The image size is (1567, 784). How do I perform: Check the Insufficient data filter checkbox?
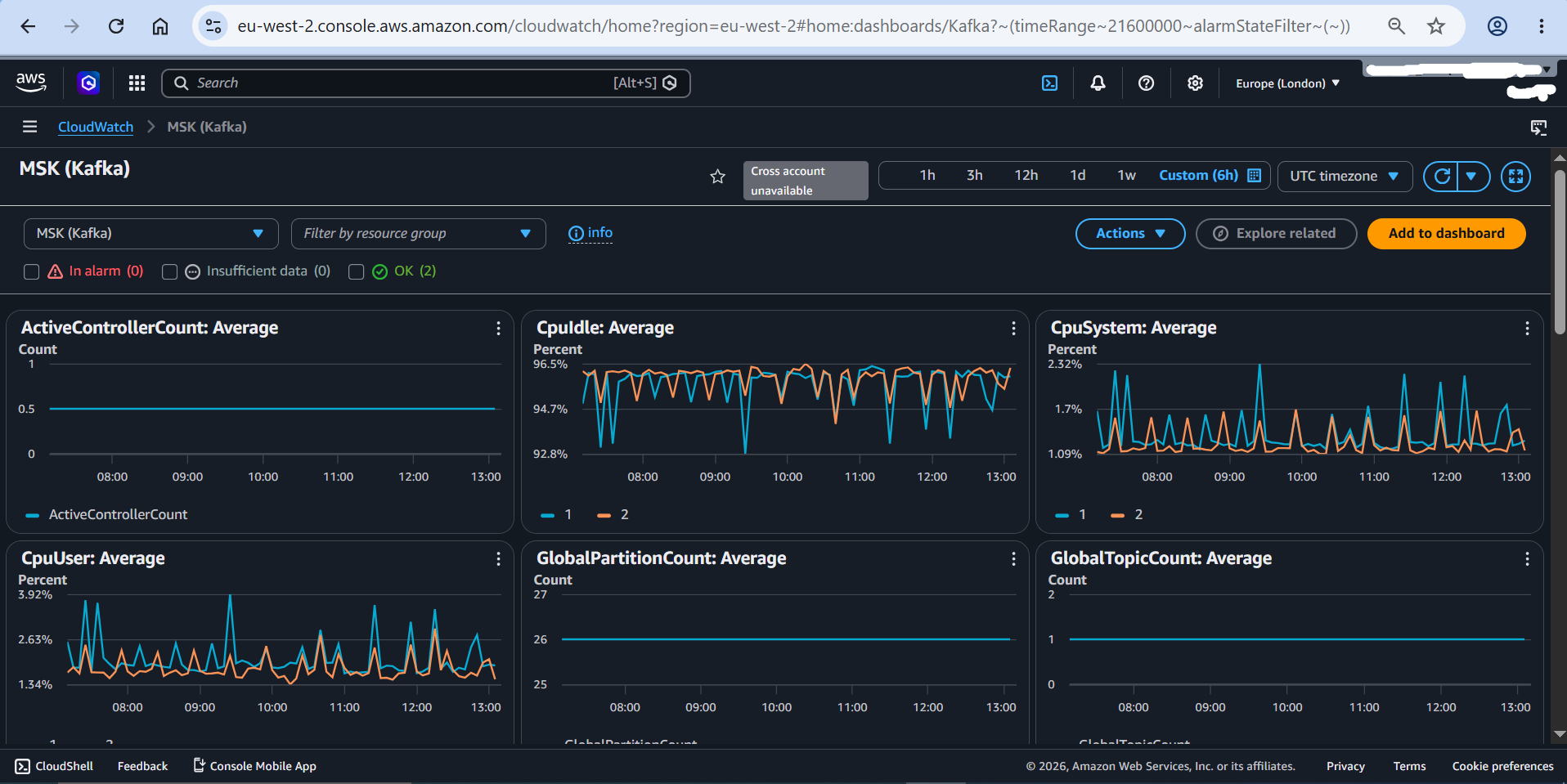pyautogui.click(x=169, y=271)
